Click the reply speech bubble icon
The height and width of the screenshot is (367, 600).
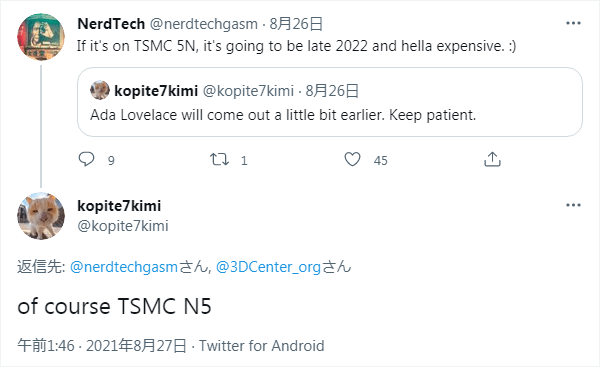tap(86, 159)
